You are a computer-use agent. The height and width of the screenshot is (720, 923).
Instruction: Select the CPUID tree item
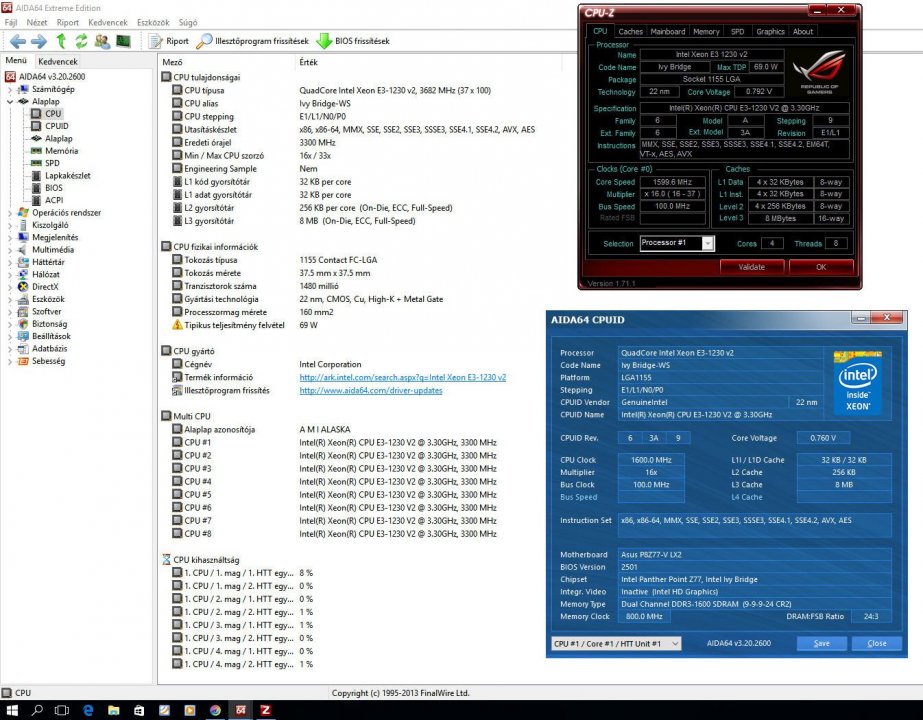(x=49, y=126)
